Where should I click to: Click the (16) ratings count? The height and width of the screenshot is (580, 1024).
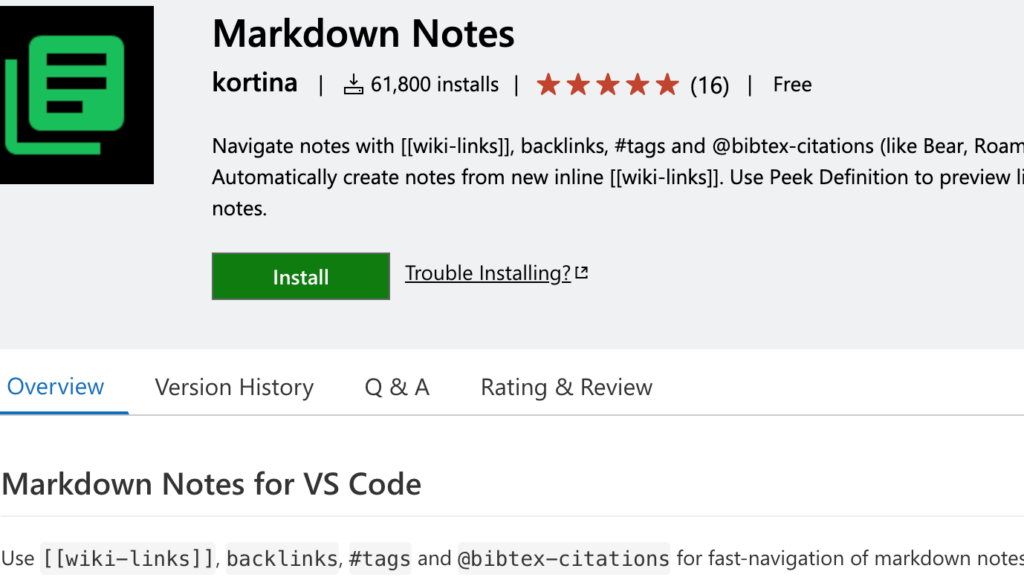tap(709, 85)
